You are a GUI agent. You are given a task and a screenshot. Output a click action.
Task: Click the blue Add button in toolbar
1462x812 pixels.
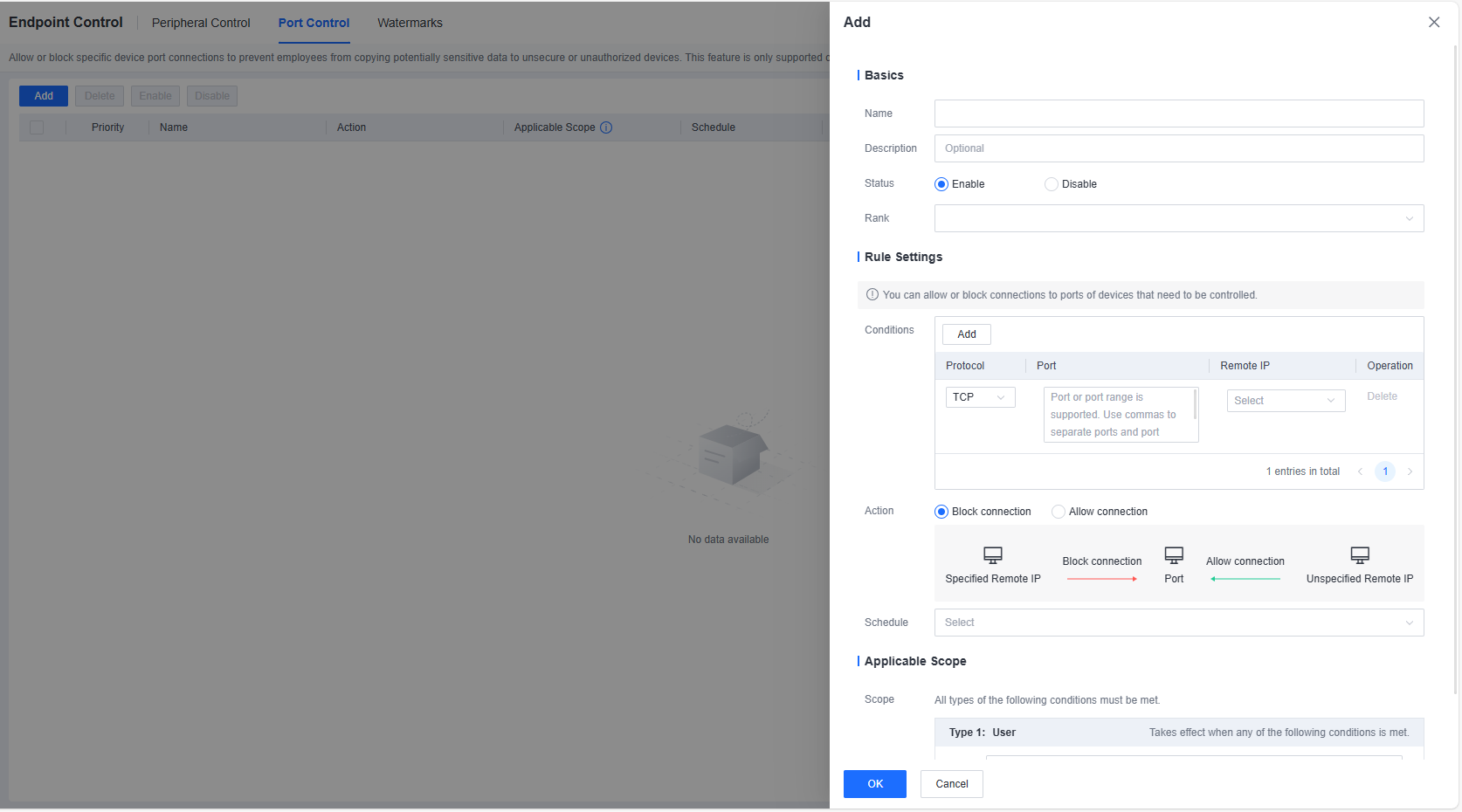point(44,96)
